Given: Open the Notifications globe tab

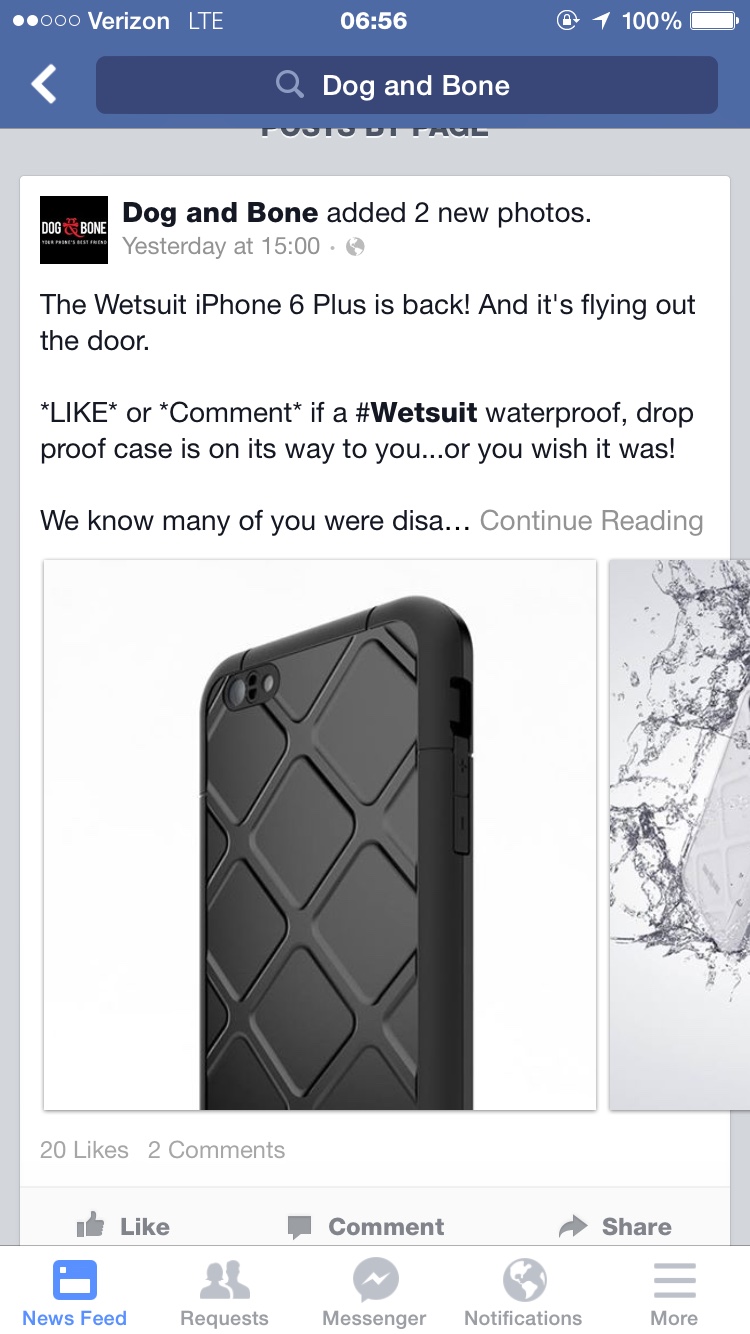Looking at the screenshot, I should pos(524,1291).
